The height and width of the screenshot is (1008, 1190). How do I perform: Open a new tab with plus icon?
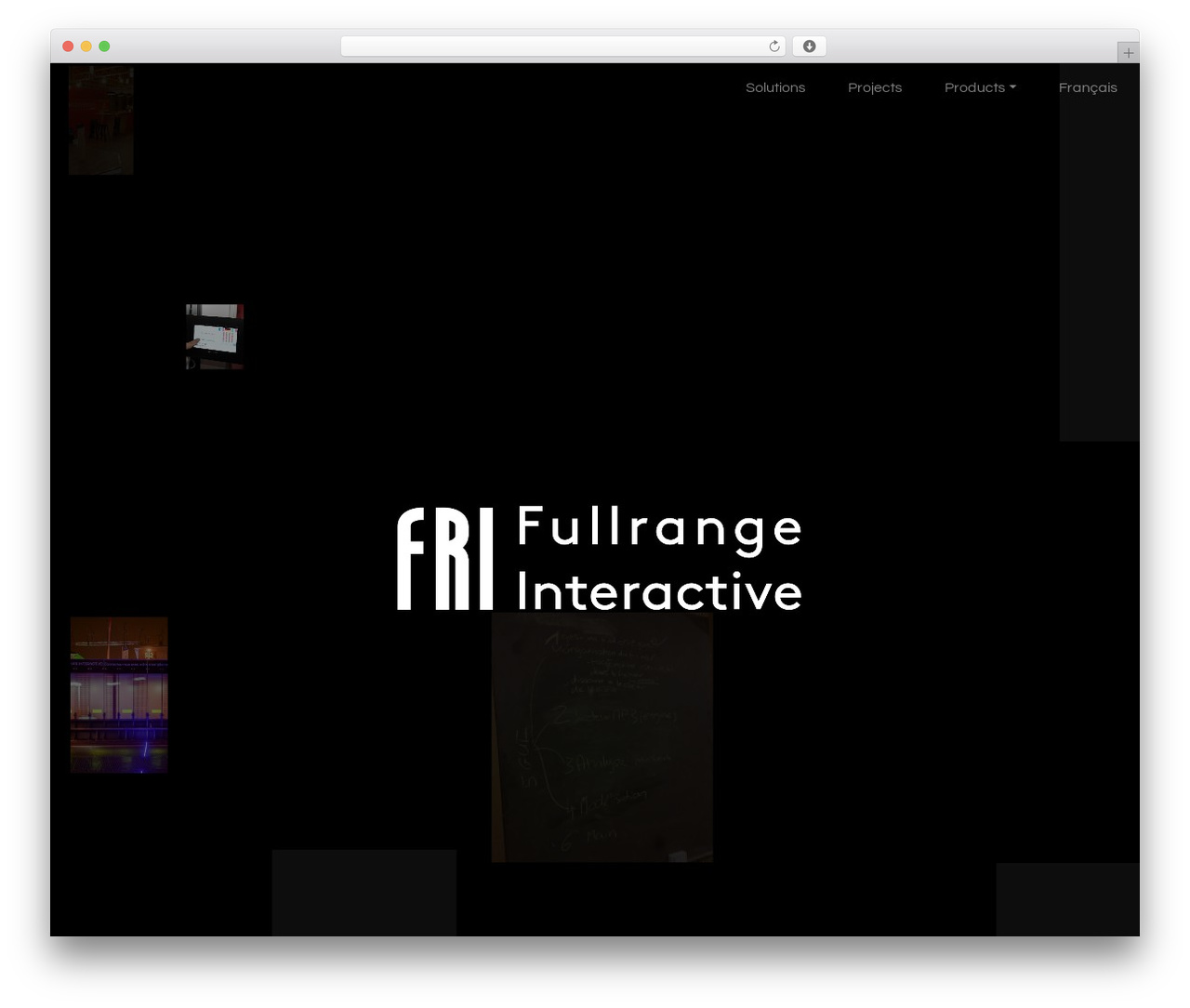pos(1128,53)
